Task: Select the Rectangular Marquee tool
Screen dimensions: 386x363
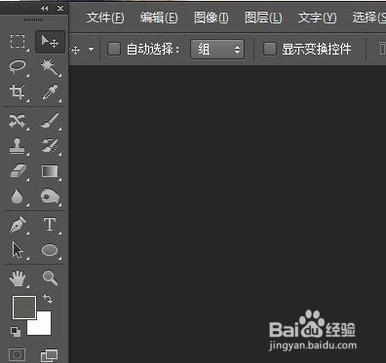Action: coord(17,42)
